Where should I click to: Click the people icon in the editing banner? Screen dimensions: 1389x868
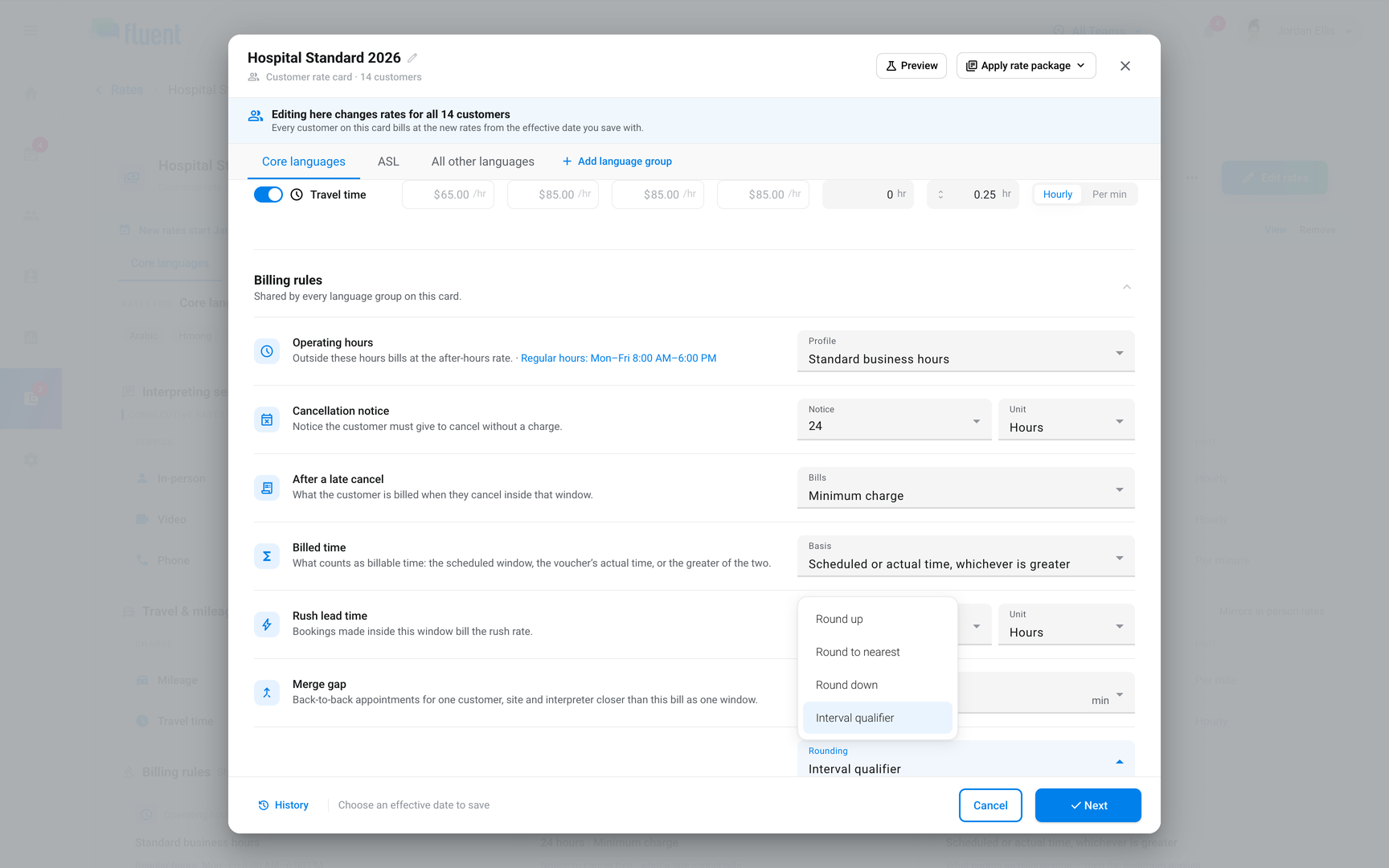[256, 116]
